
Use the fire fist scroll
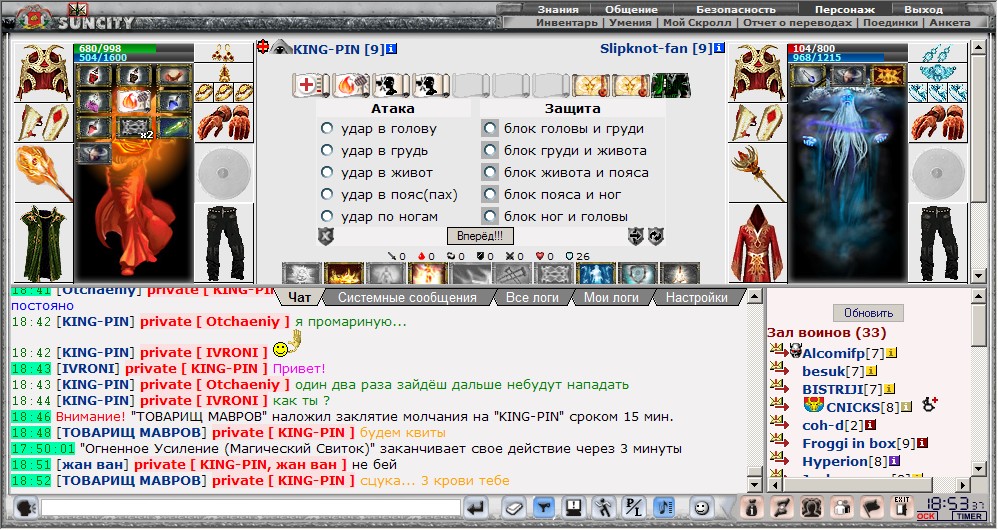click(351, 85)
